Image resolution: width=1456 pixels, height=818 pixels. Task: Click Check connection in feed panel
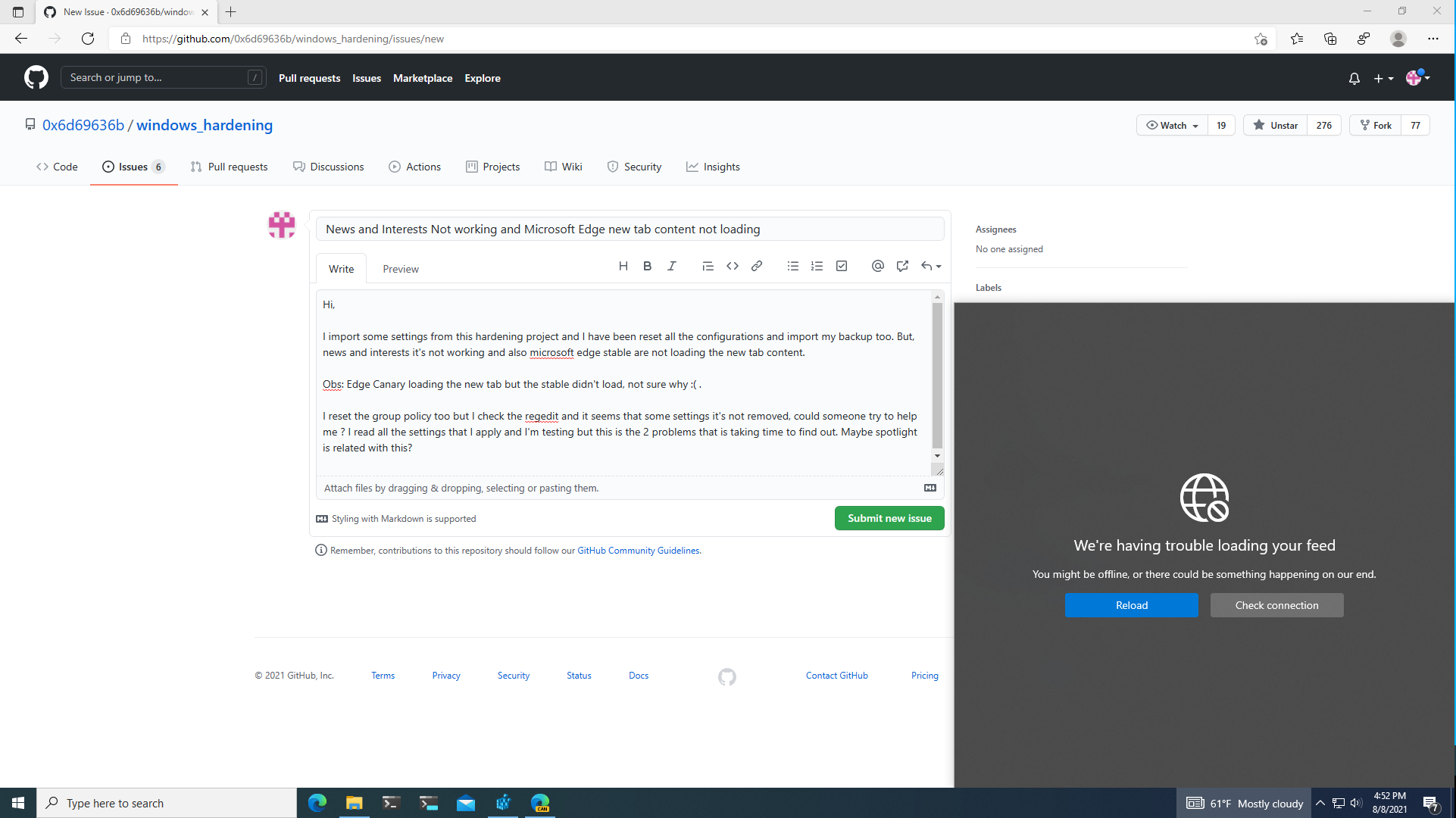(x=1276, y=605)
